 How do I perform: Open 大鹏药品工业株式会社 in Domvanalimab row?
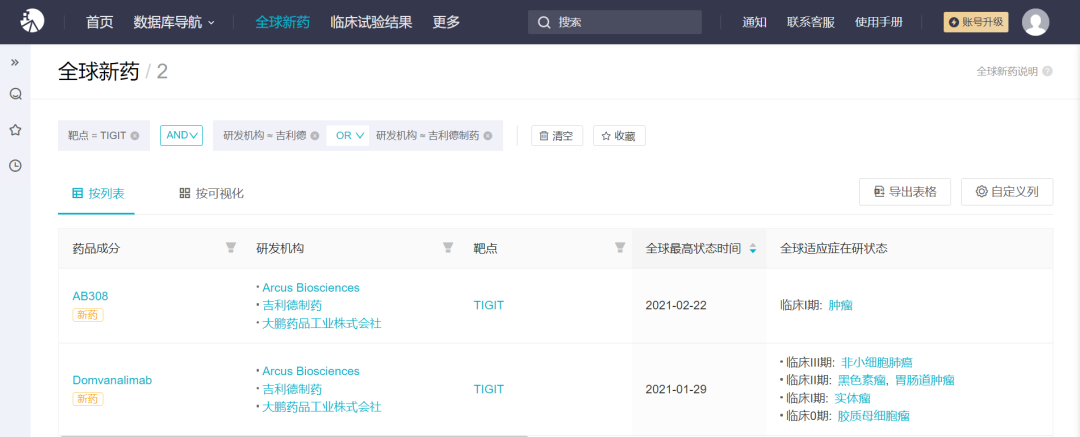(x=322, y=407)
